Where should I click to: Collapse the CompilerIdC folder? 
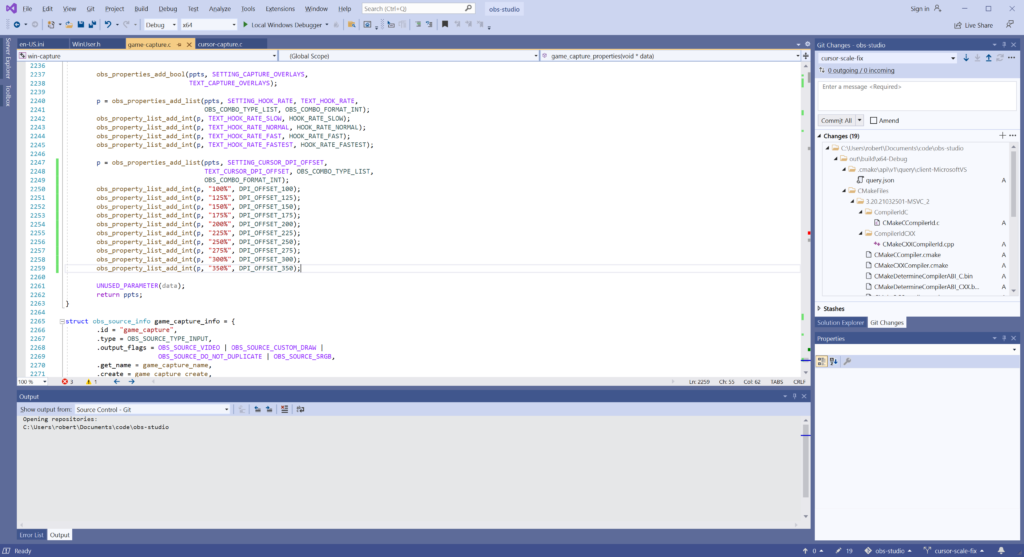click(x=861, y=212)
